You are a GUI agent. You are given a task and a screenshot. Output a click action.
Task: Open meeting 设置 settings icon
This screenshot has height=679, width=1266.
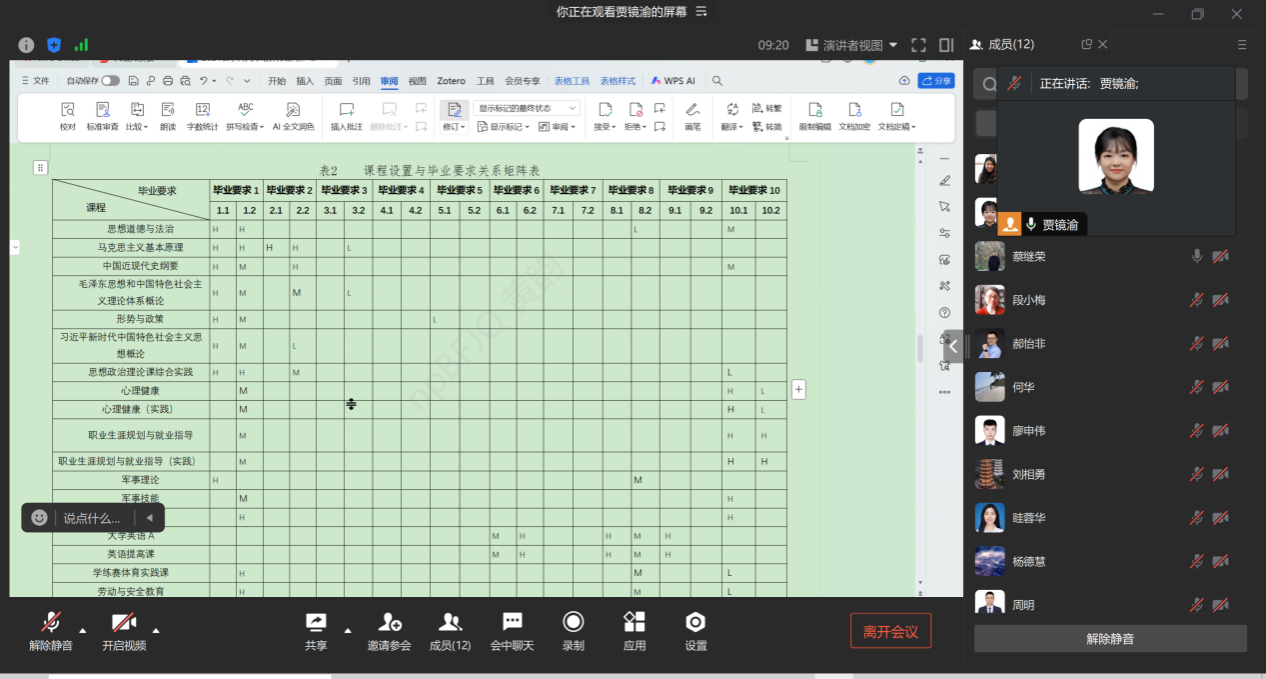tap(696, 623)
